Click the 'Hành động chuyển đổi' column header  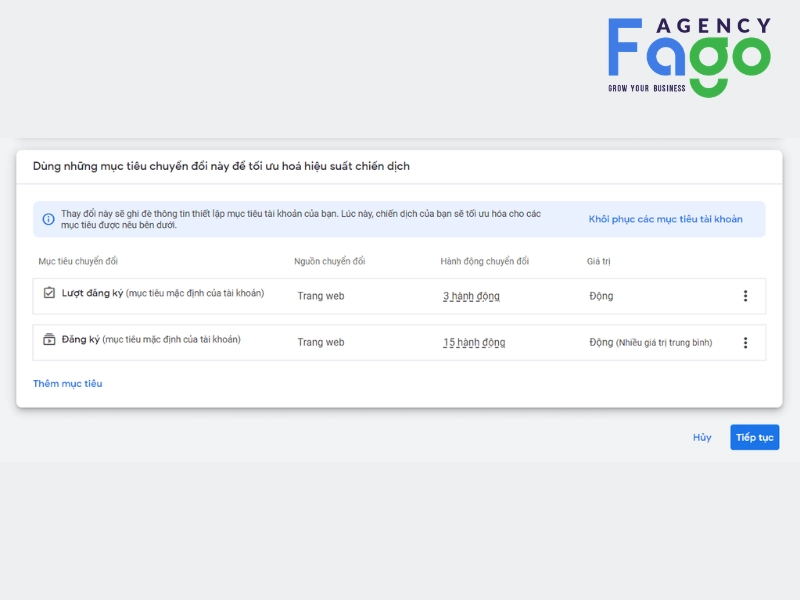(485, 261)
